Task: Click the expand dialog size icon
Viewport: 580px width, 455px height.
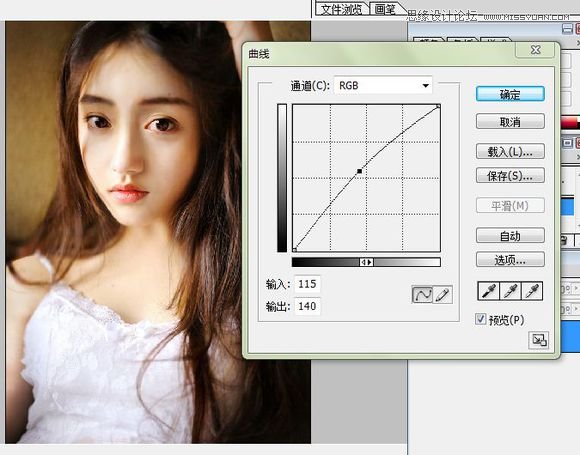Action: (539, 340)
